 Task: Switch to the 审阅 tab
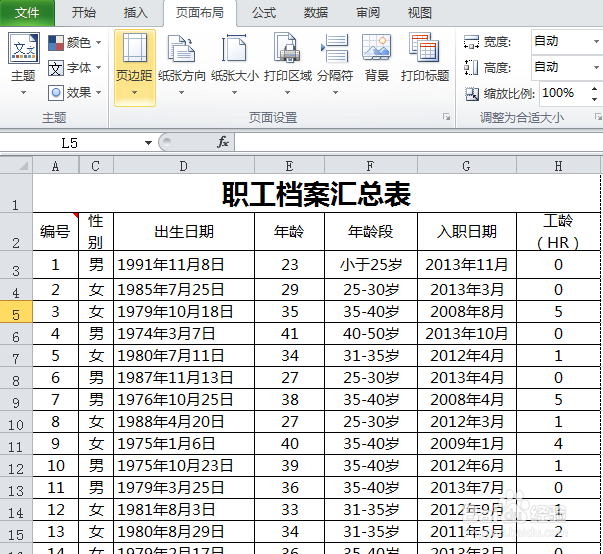pyautogui.click(x=368, y=13)
